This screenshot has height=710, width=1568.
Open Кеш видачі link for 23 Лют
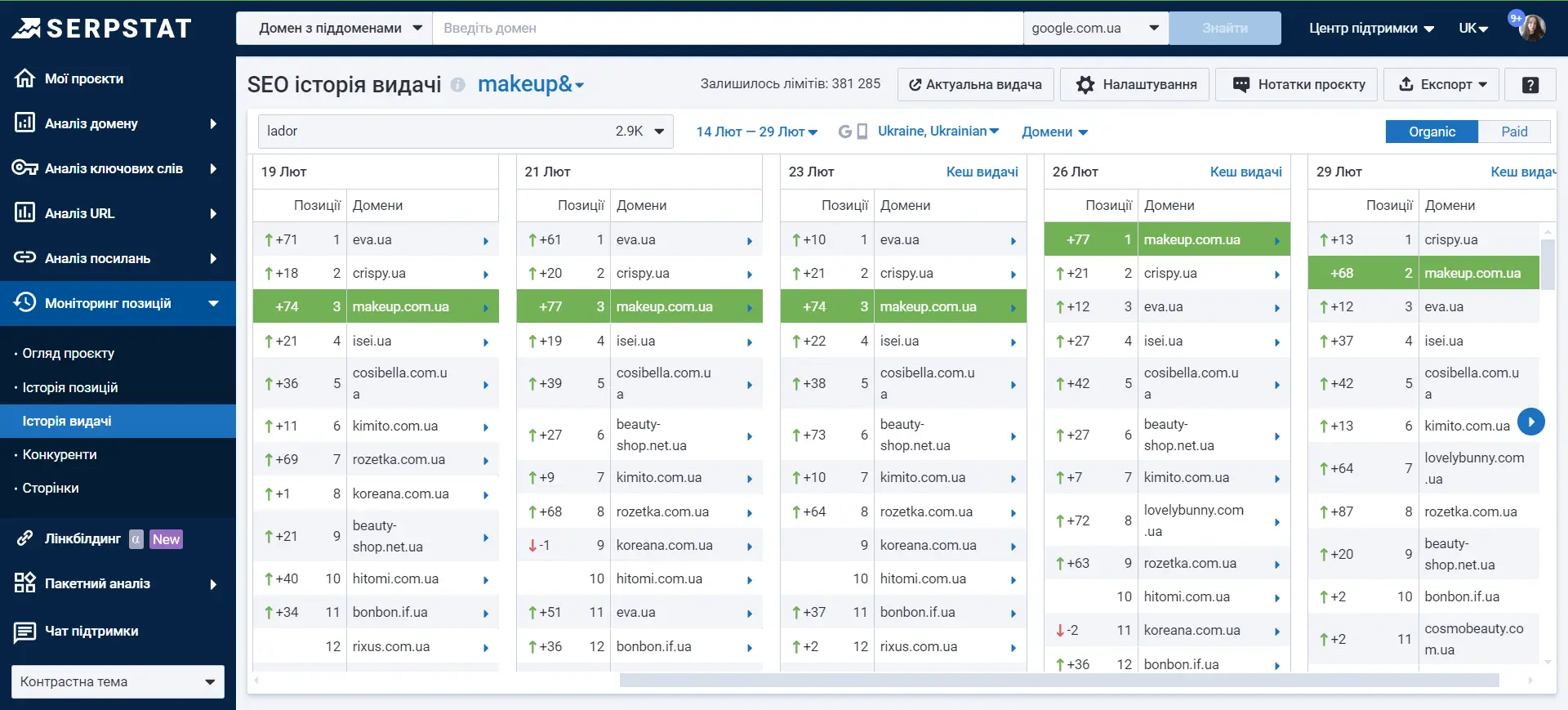coord(982,172)
